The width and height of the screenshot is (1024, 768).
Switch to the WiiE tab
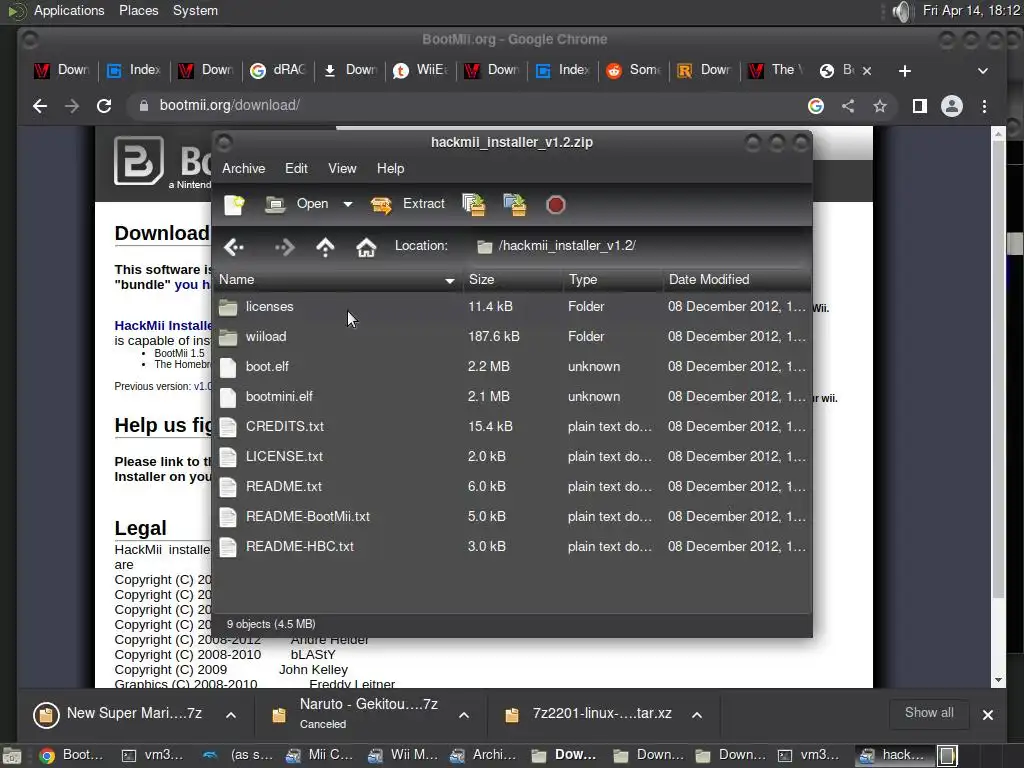click(421, 70)
